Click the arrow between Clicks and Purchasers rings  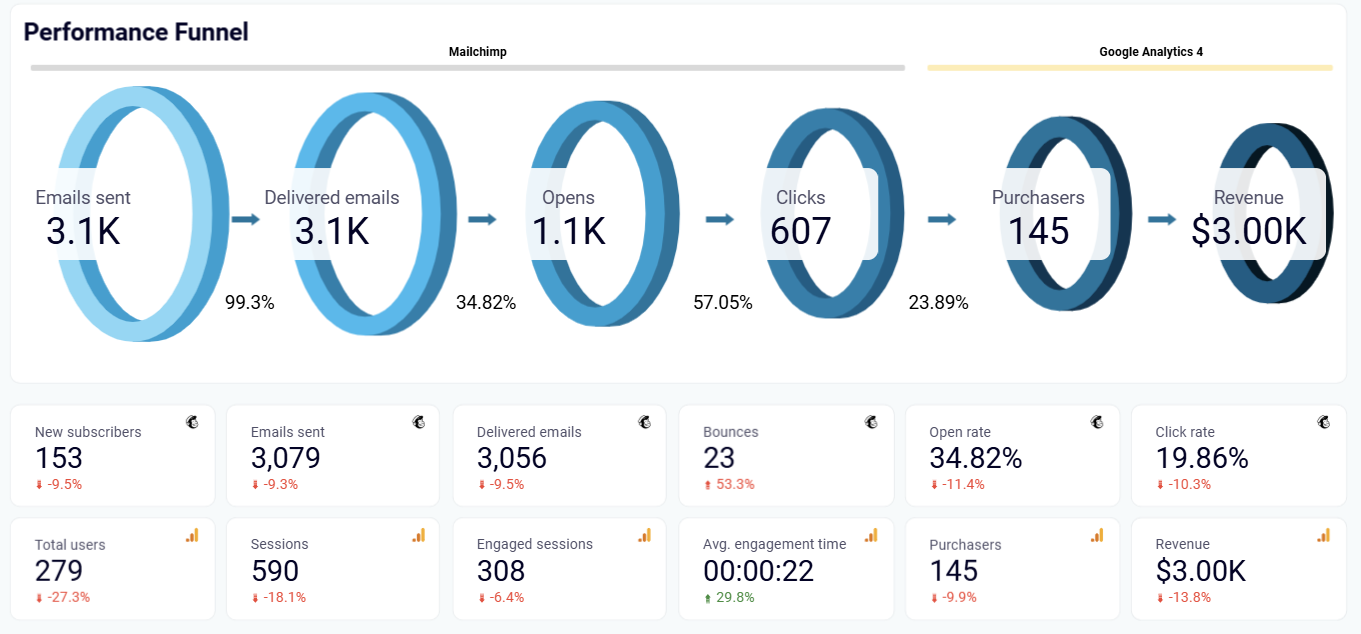(942, 219)
